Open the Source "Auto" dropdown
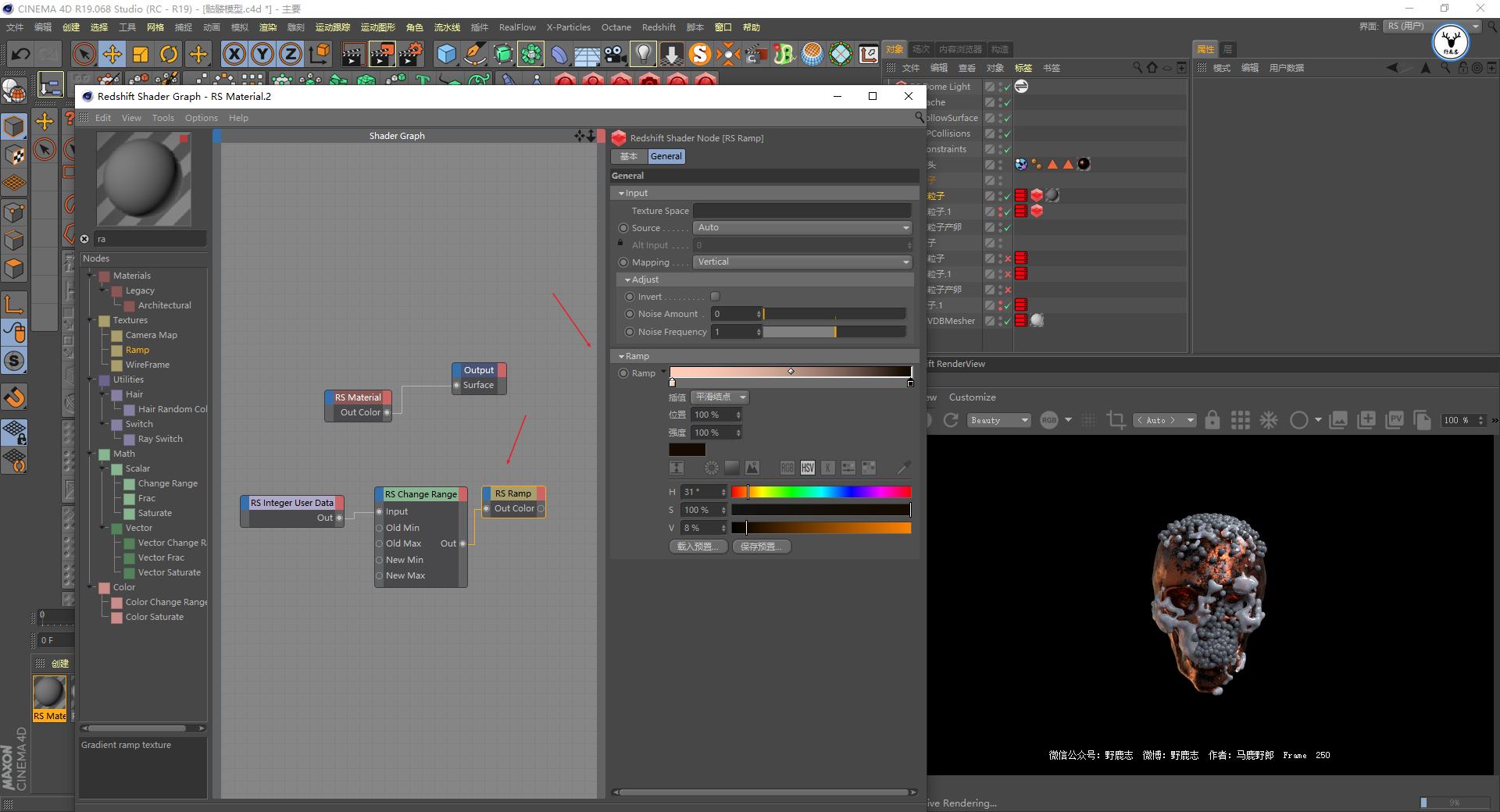This screenshot has height=812, width=1500. point(802,227)
